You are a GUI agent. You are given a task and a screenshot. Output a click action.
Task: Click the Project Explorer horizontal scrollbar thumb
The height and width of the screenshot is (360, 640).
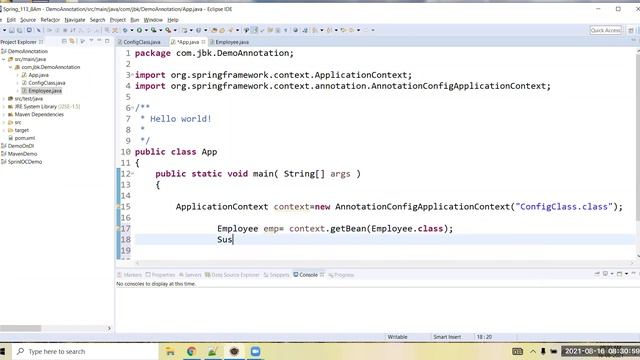(20, 328)
